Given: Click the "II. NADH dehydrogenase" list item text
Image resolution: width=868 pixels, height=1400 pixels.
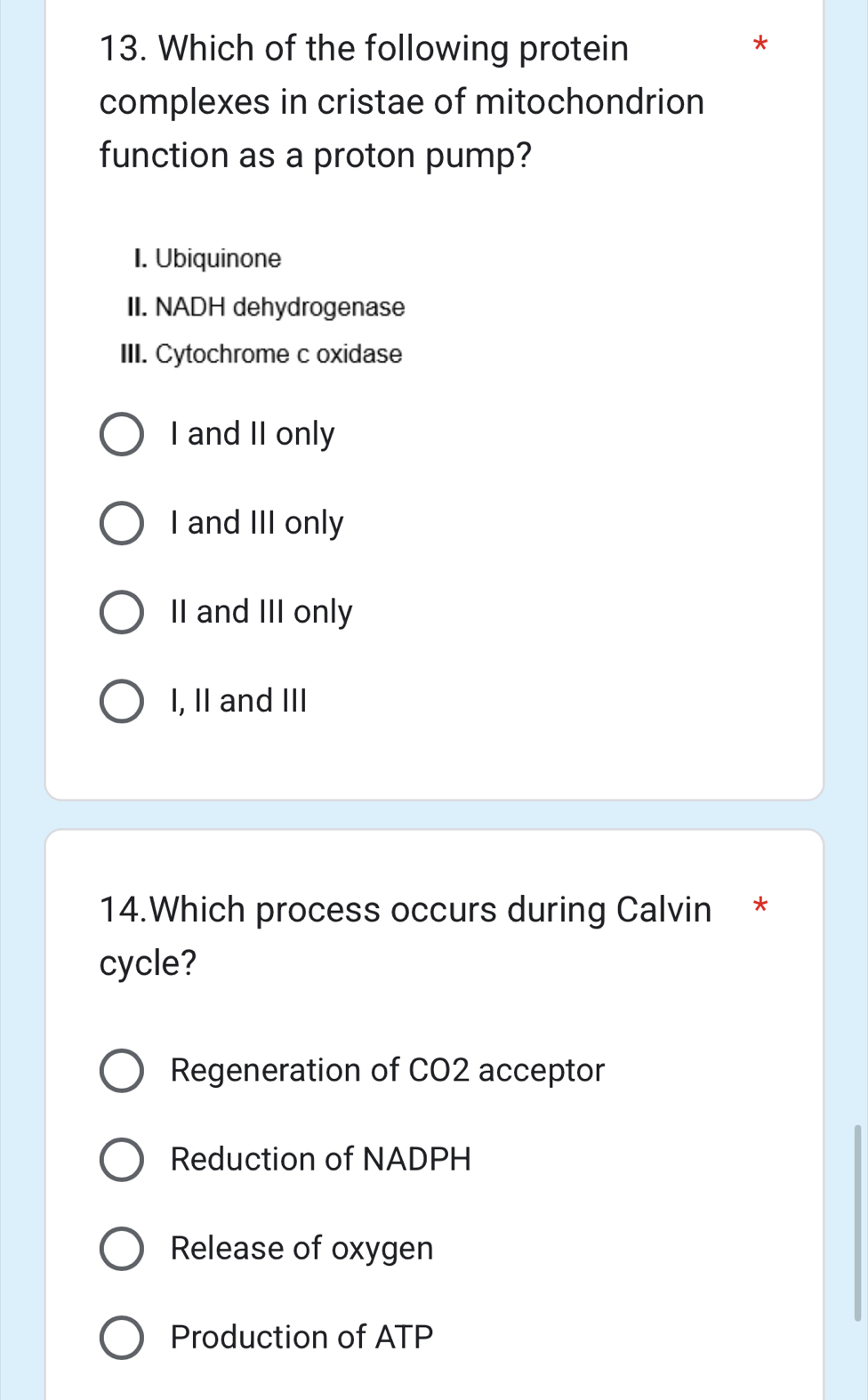Looking at the screenshot, I should [266, 307].
